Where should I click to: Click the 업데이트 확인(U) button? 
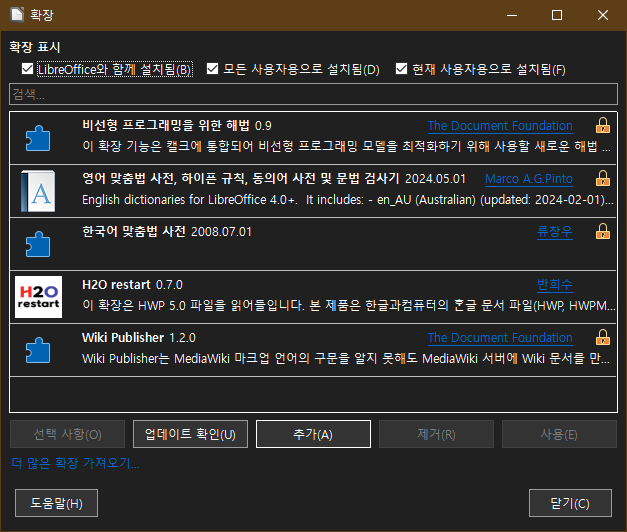[x=190, y=434]
